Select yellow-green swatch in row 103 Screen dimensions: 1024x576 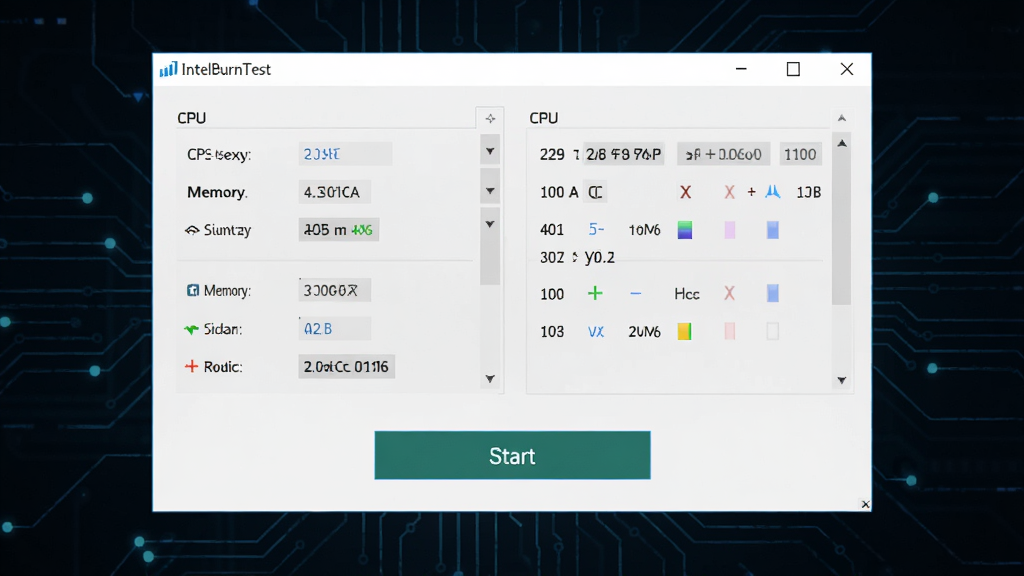tap(684, 331)
